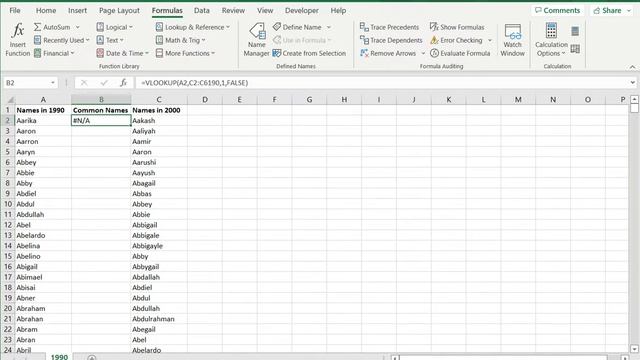Open the Share dropdown arrow
Screen dimensions: 640x360
(x=629, y=11)
